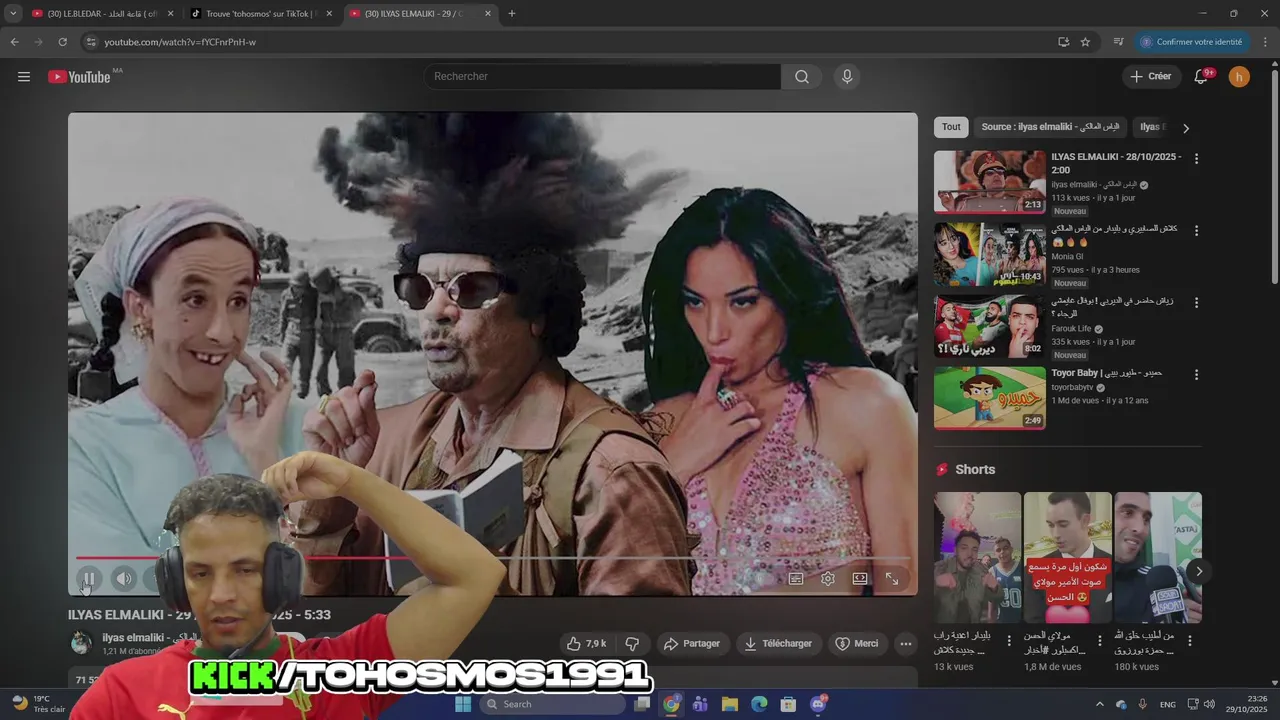This screenshot has height=720, width=1280.
Task: Open a new browser tab
Action: 512,14
